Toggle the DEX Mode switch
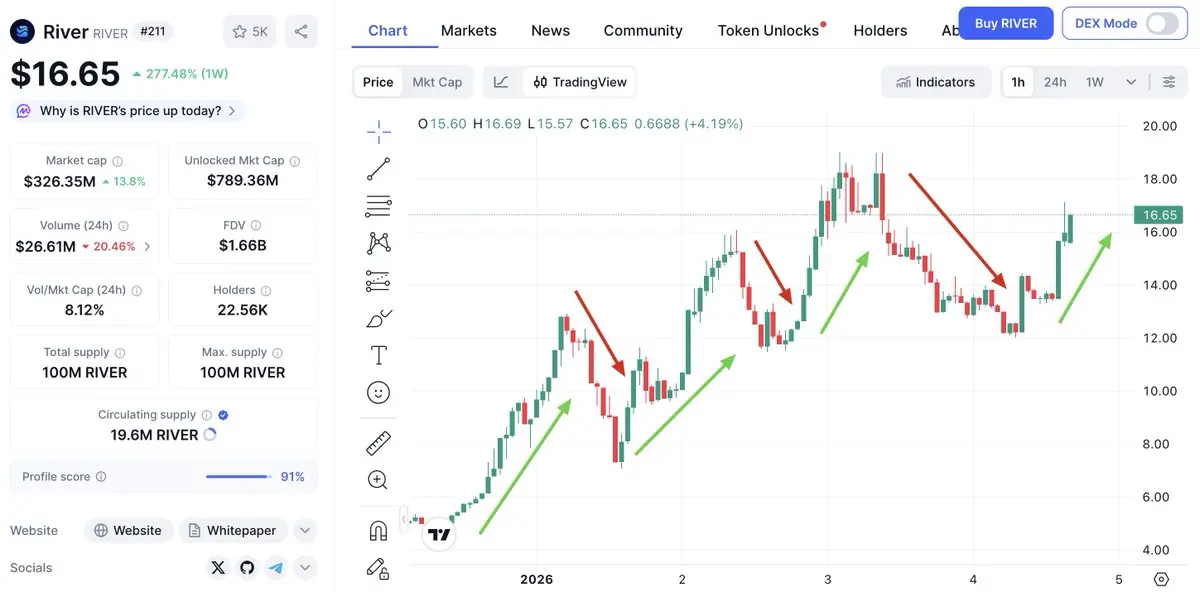1200x592 pixels. point(1161,23)
